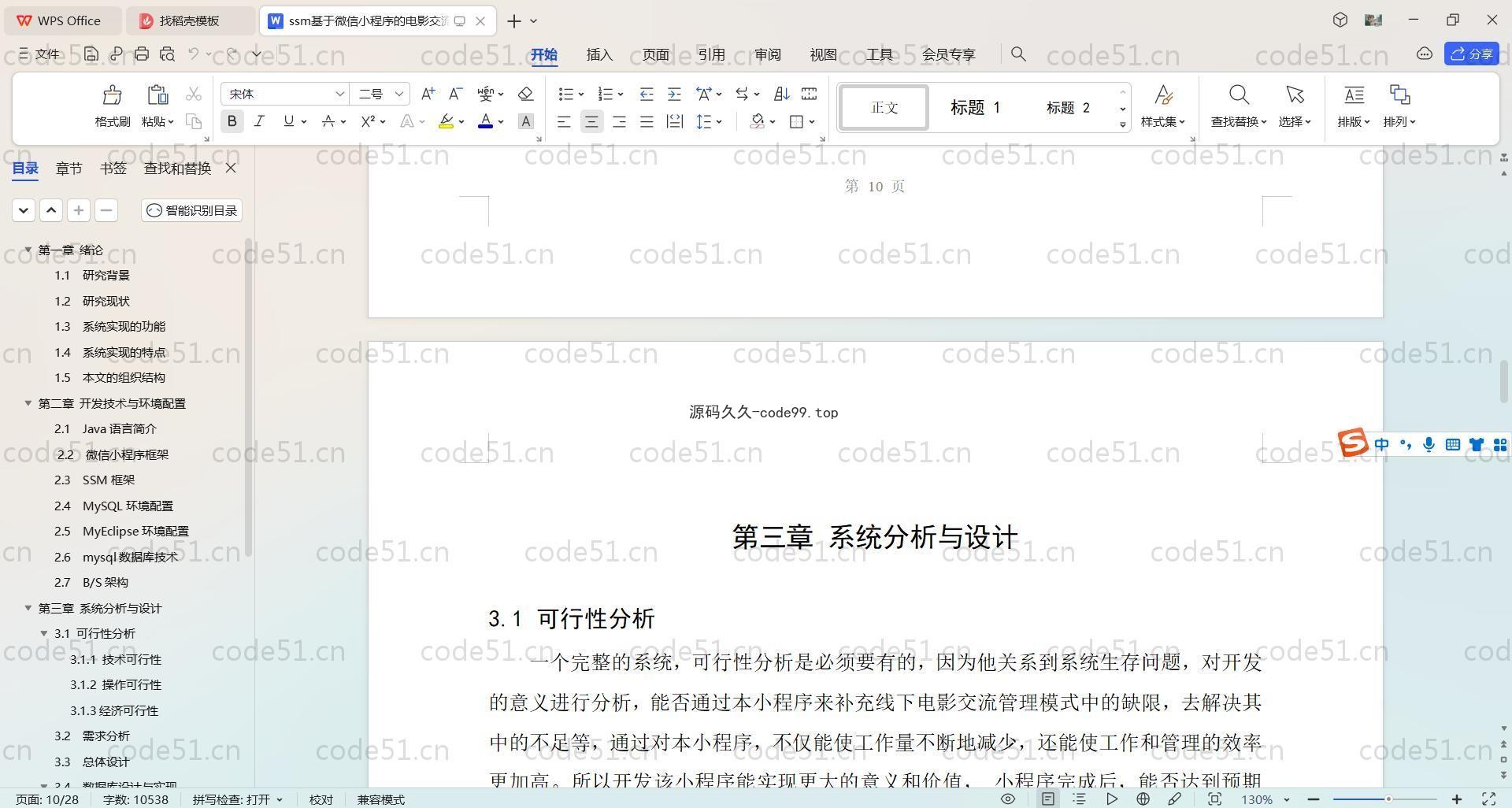Collapse 第二章 开发技术与环境配置 tree node
1512x808 pixels.
[x=28, y=403]
